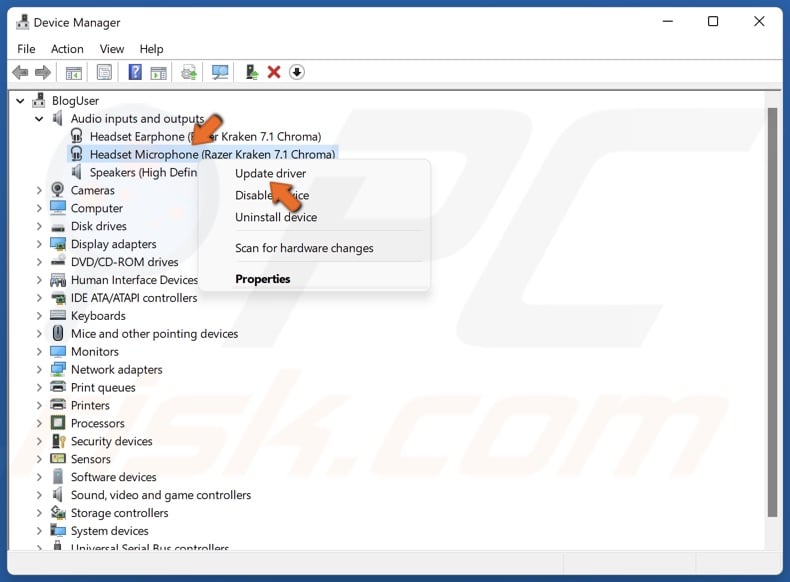Expand the Monitors chevron
The image size is (790, 582).
click(x=39, y=351)
